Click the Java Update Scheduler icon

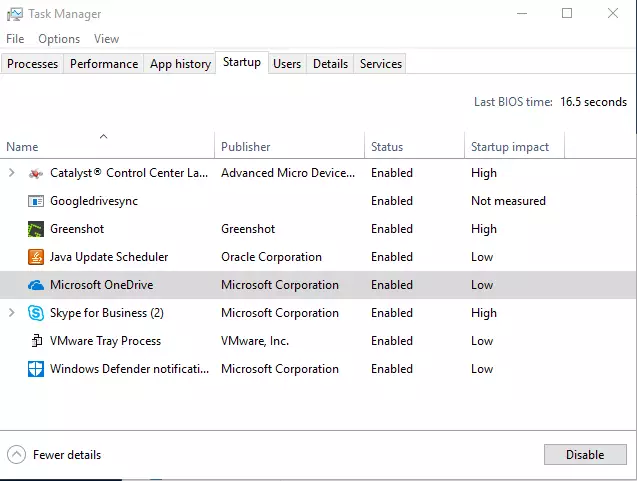click(x=36, y=257)
